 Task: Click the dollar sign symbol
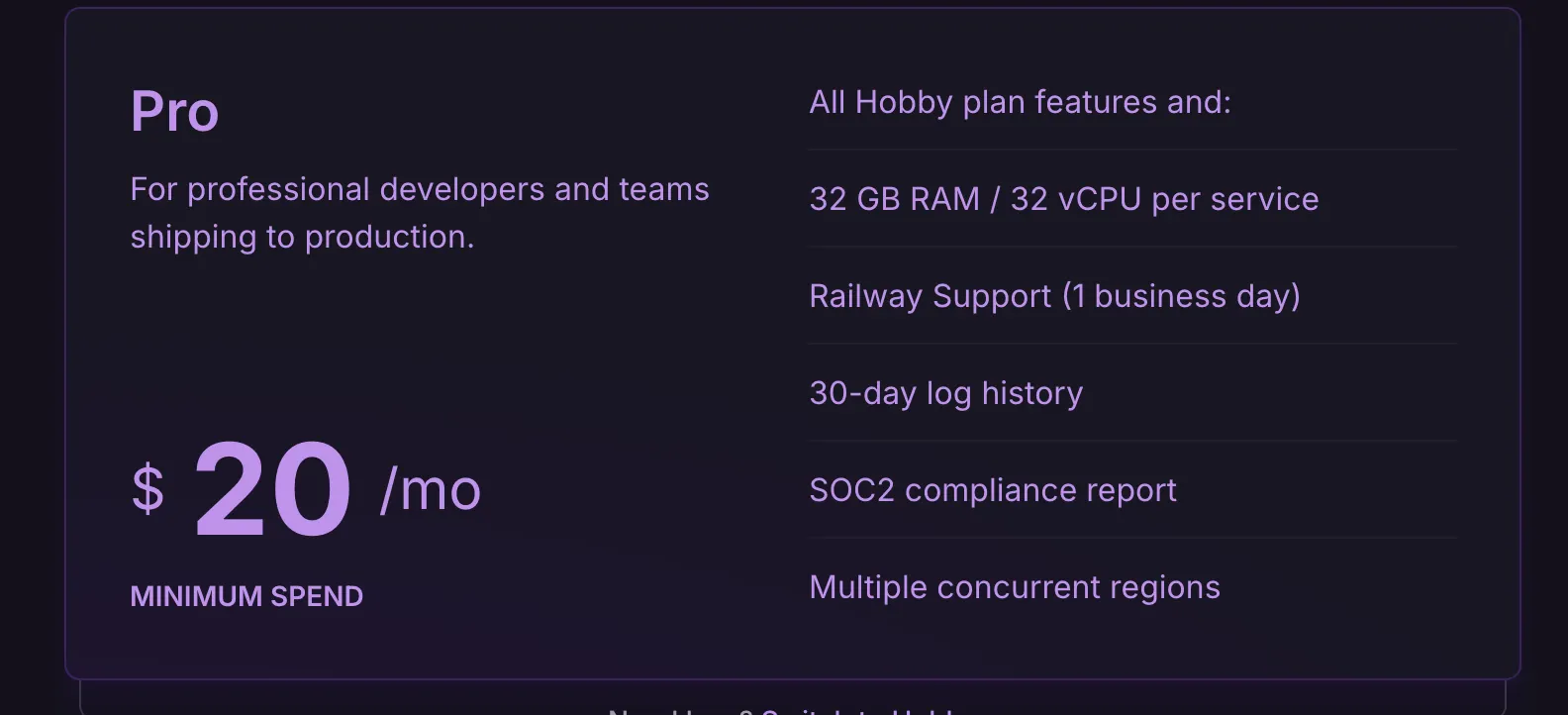147,489
